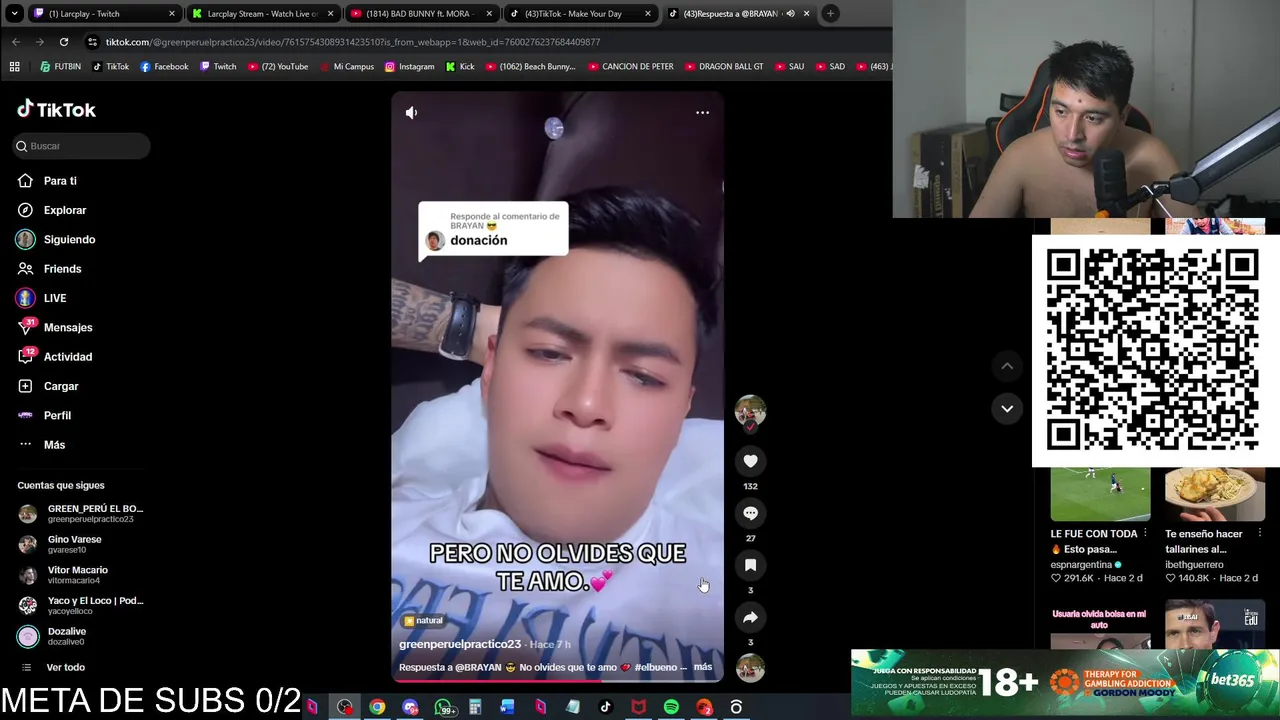1280x720 pixels.
Task: Mute the Respuesta a @BRAYAN tab audio
Action: [790, 14]
